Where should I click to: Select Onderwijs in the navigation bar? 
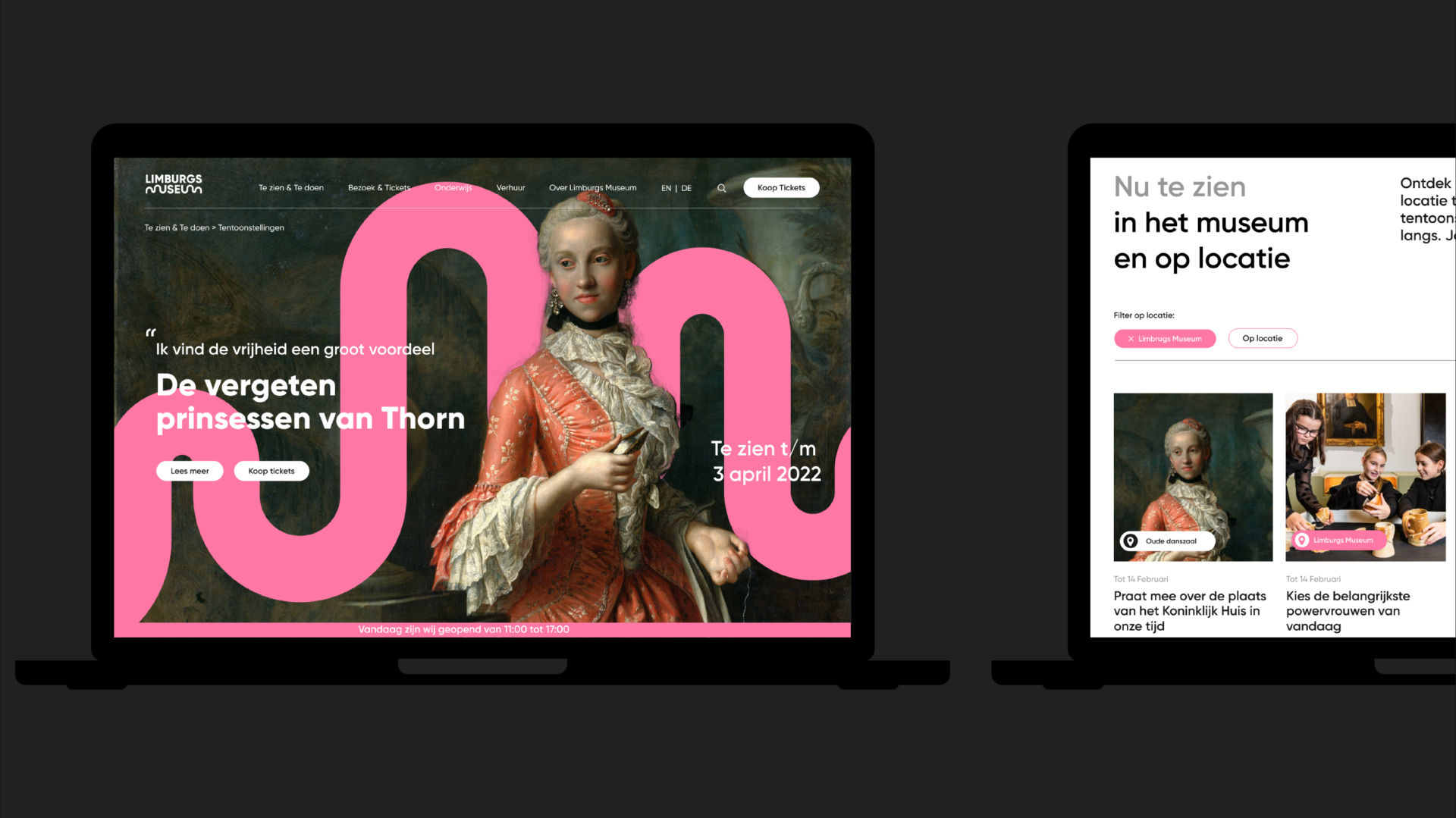click(453, 188)
